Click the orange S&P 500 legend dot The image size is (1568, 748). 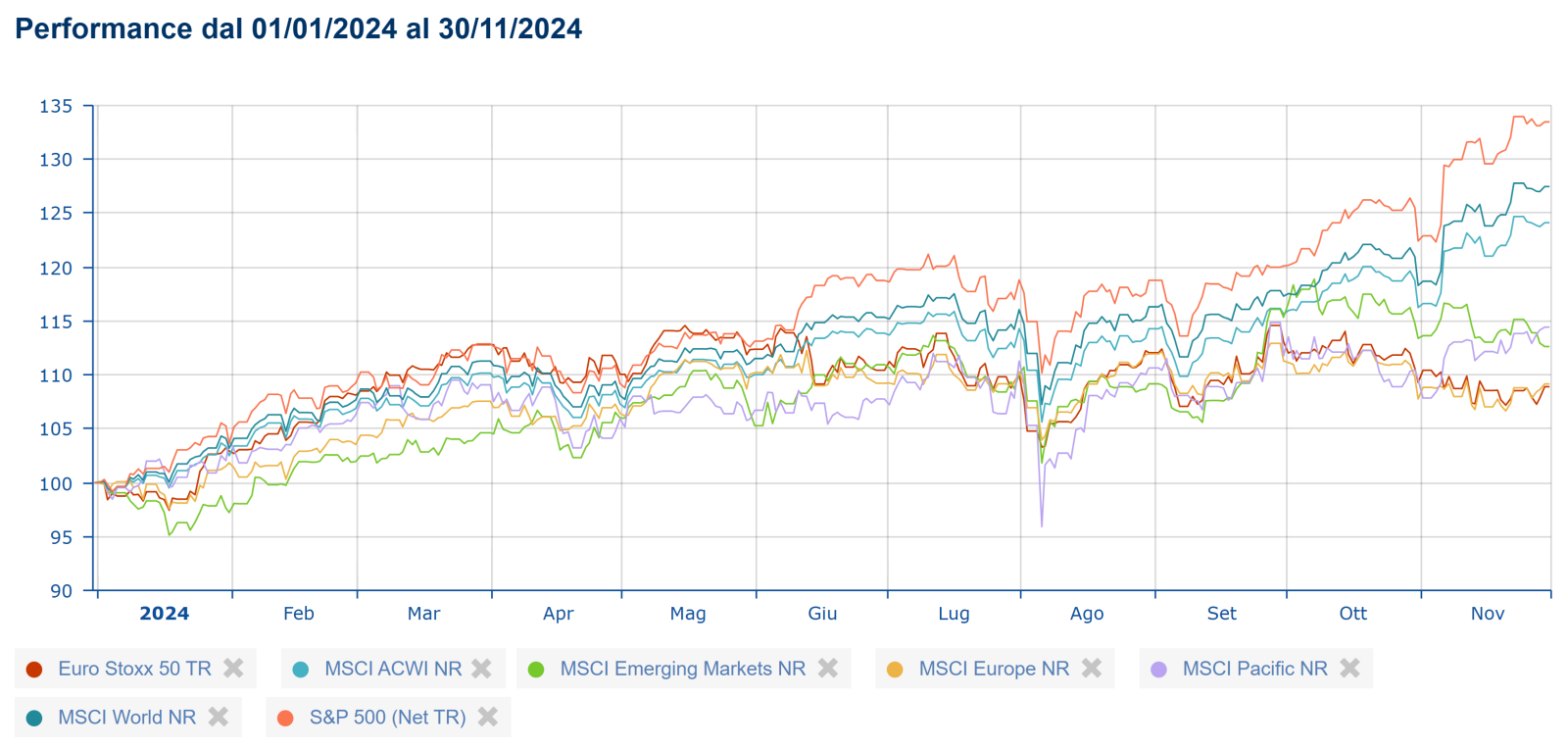[285, 719]
